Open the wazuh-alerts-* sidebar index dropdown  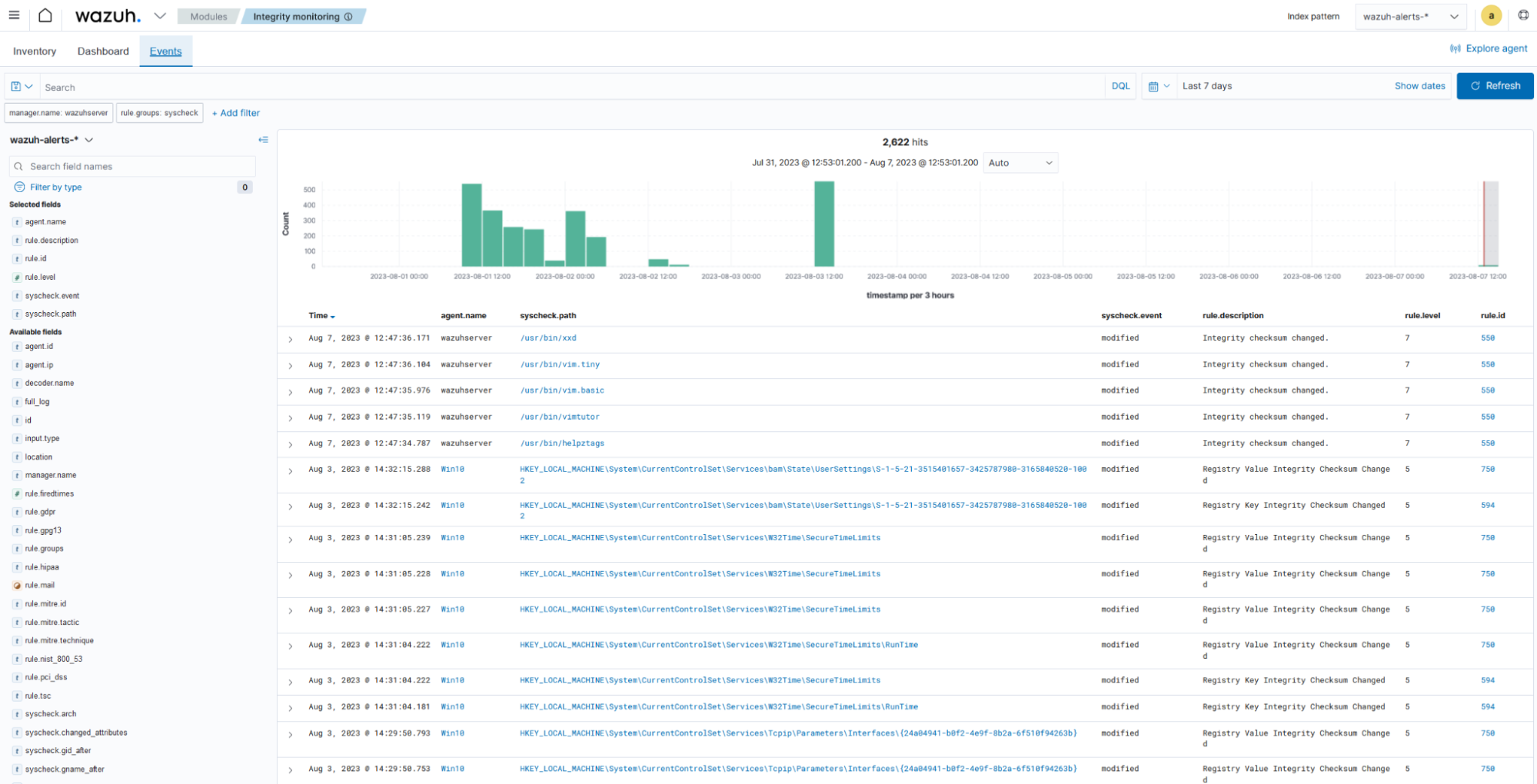[52, 140]
